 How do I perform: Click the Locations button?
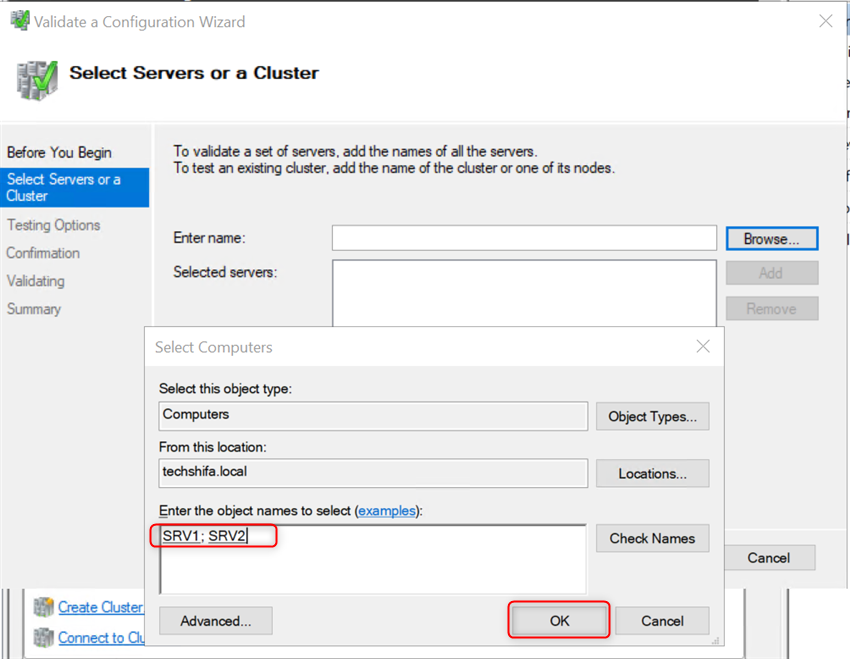652,473
